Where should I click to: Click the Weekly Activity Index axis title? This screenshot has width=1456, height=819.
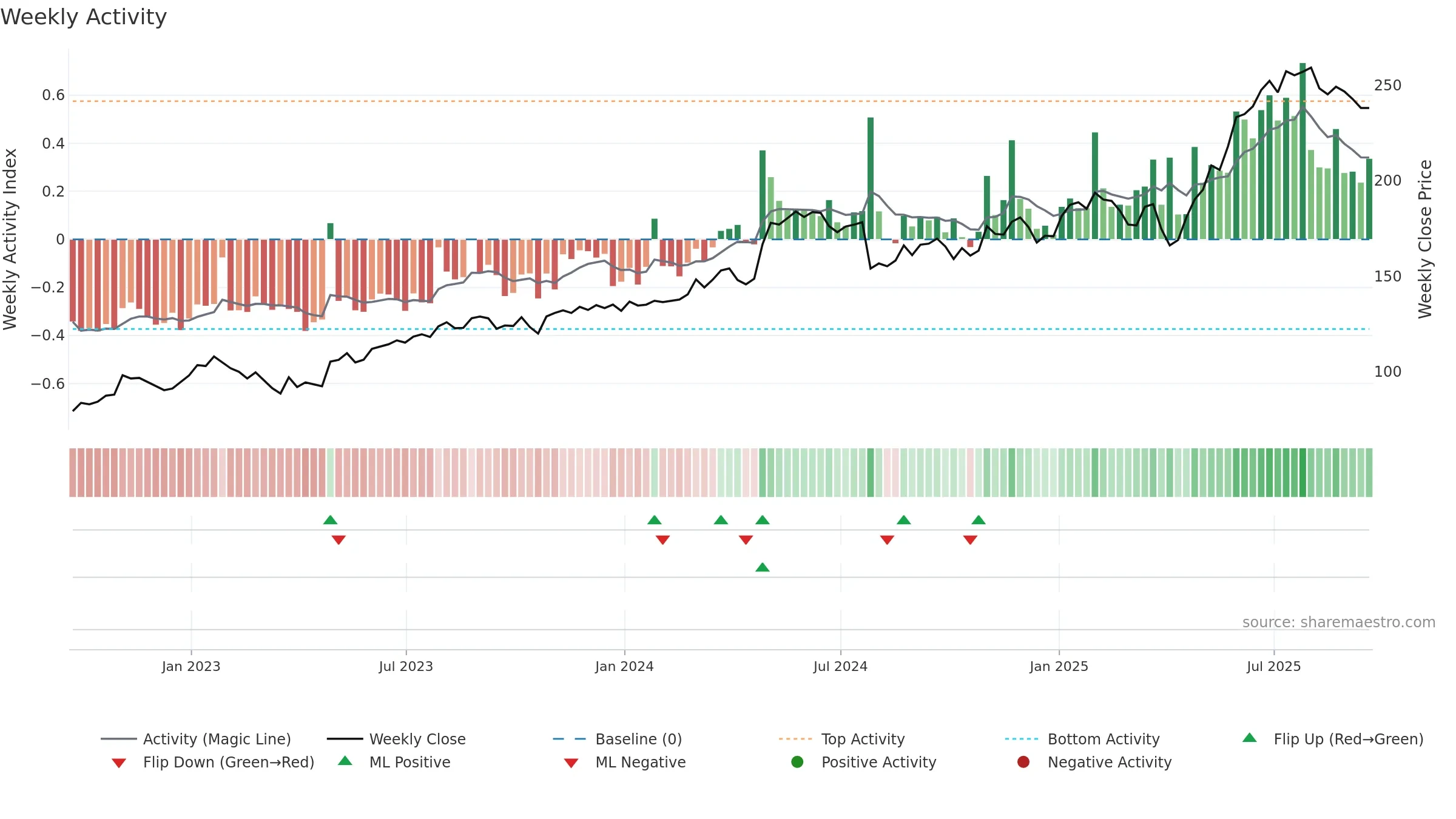tap(10, 239)
